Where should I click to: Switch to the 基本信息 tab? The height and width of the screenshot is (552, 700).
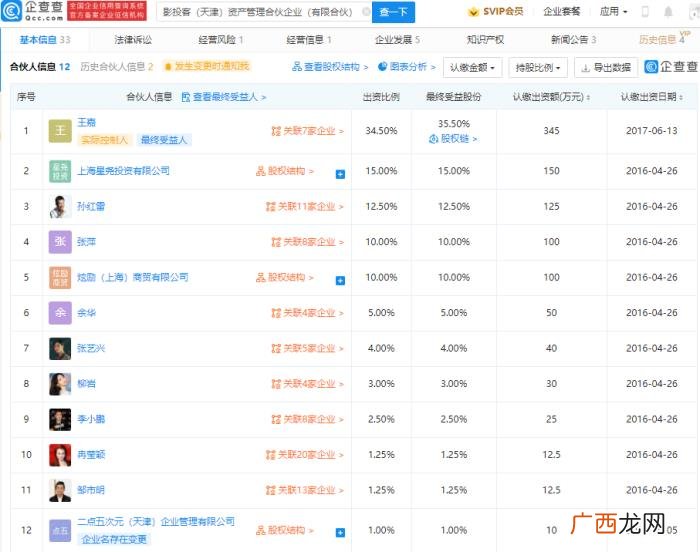click(45, 40)
